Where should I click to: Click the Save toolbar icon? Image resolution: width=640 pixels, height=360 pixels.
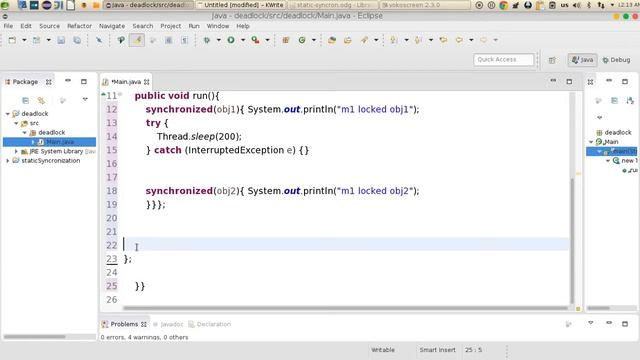pos(61,40)
